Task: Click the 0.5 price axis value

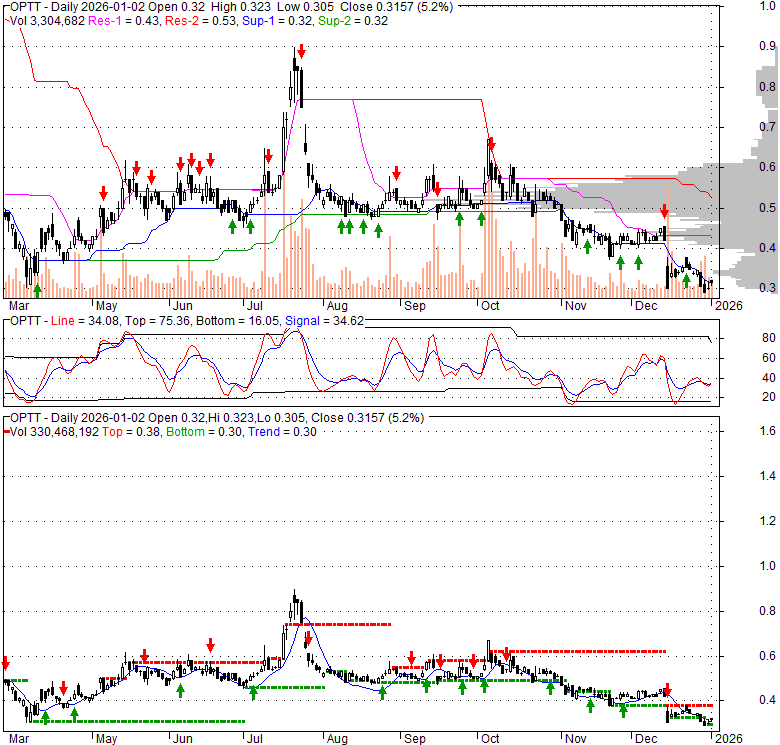Action: [x=767, y=207]
